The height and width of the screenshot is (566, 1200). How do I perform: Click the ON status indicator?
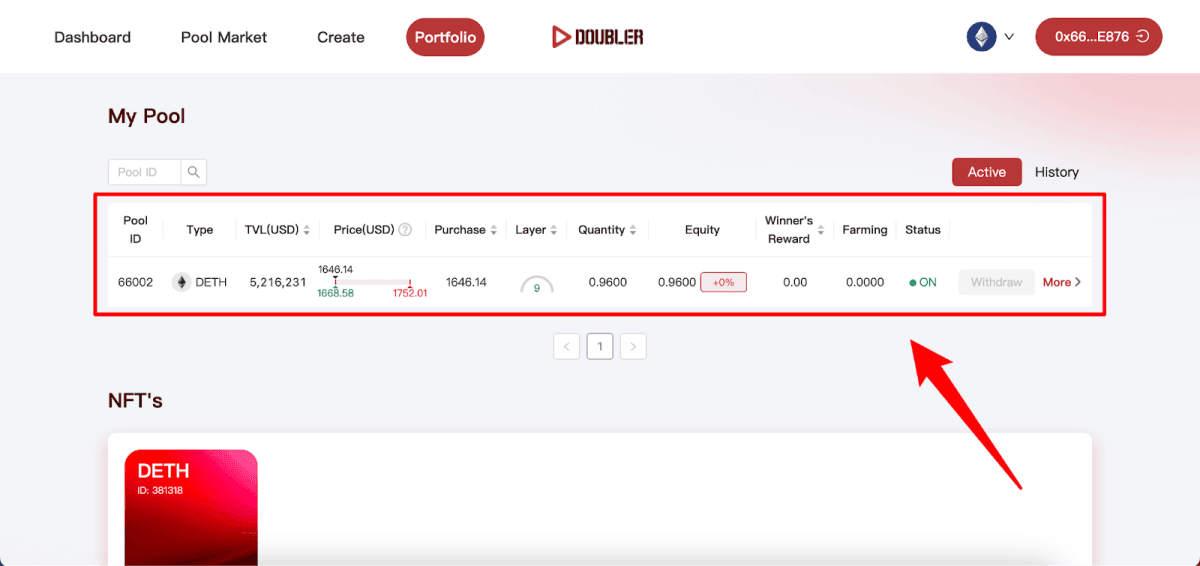[x=923, y=282]
